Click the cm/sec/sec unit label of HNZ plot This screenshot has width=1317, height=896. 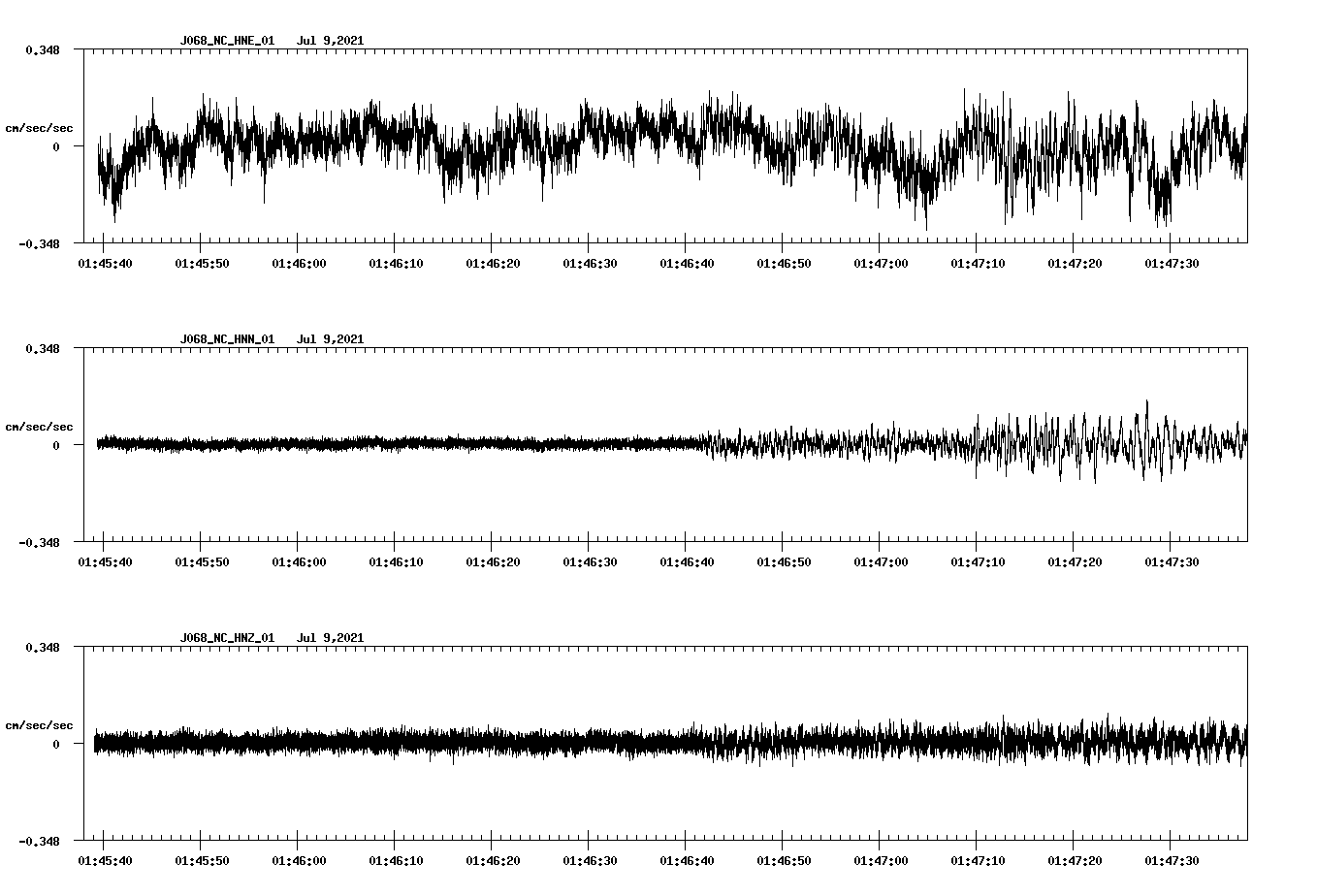point(39,725)
